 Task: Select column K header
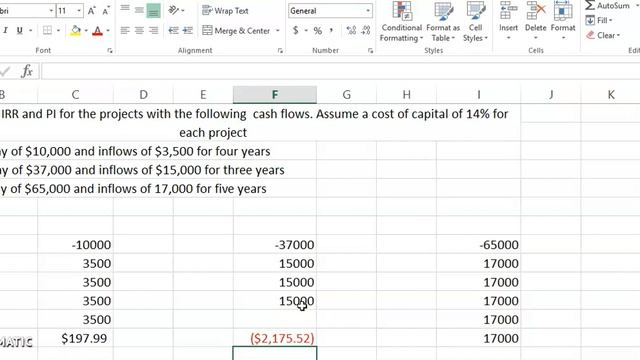[611, 95]
